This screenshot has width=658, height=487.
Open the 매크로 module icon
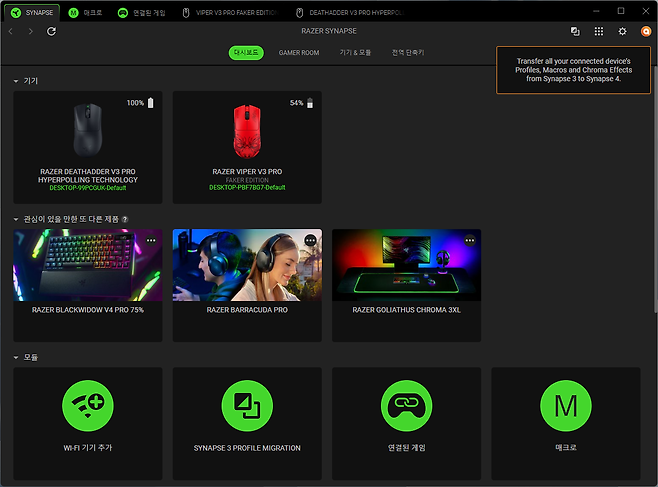point(565,407)
